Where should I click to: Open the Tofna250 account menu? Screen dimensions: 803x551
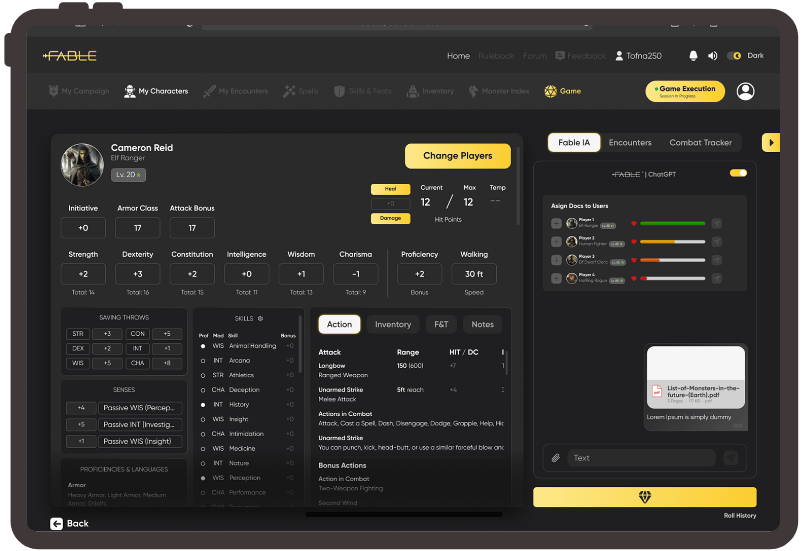pos(638,56)
